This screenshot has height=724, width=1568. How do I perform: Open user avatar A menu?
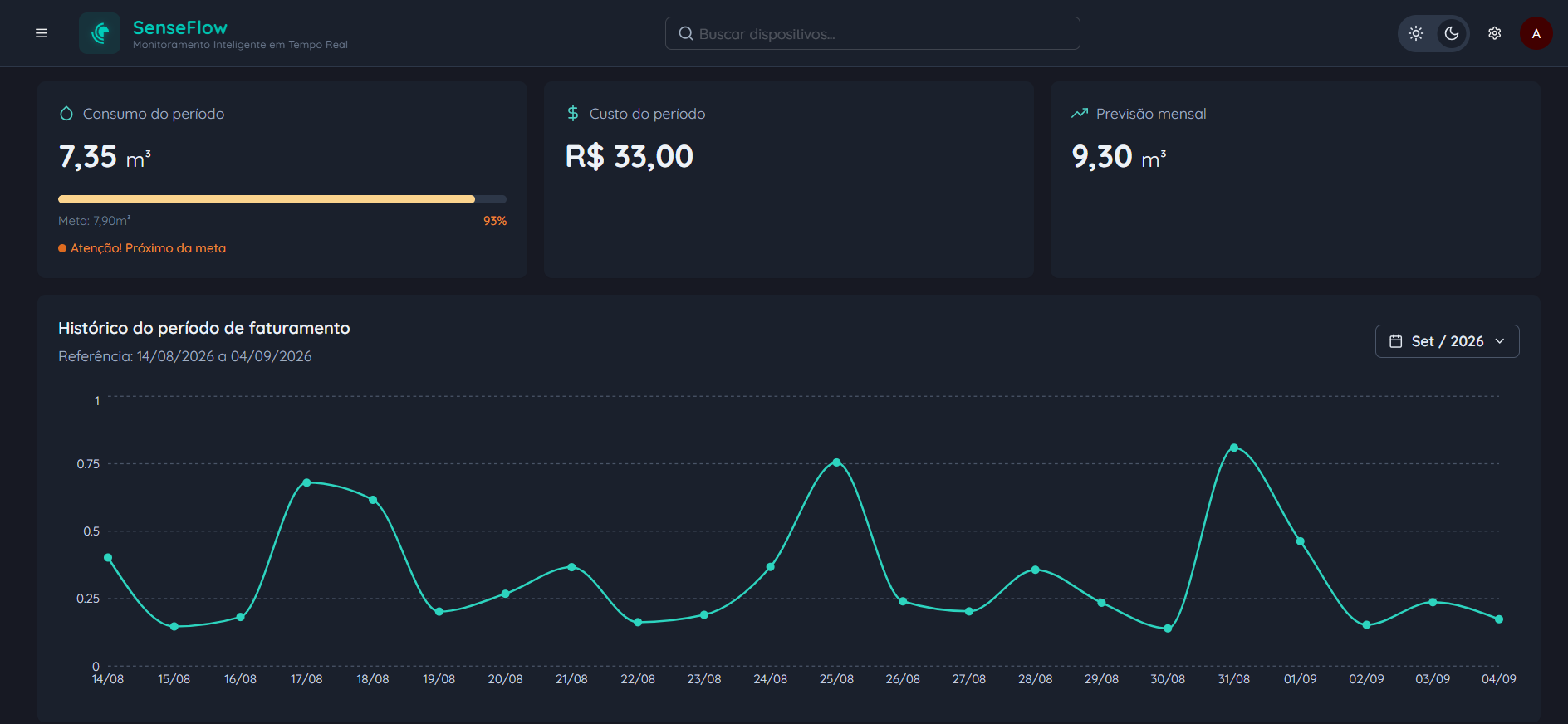tap(1536, 33)
